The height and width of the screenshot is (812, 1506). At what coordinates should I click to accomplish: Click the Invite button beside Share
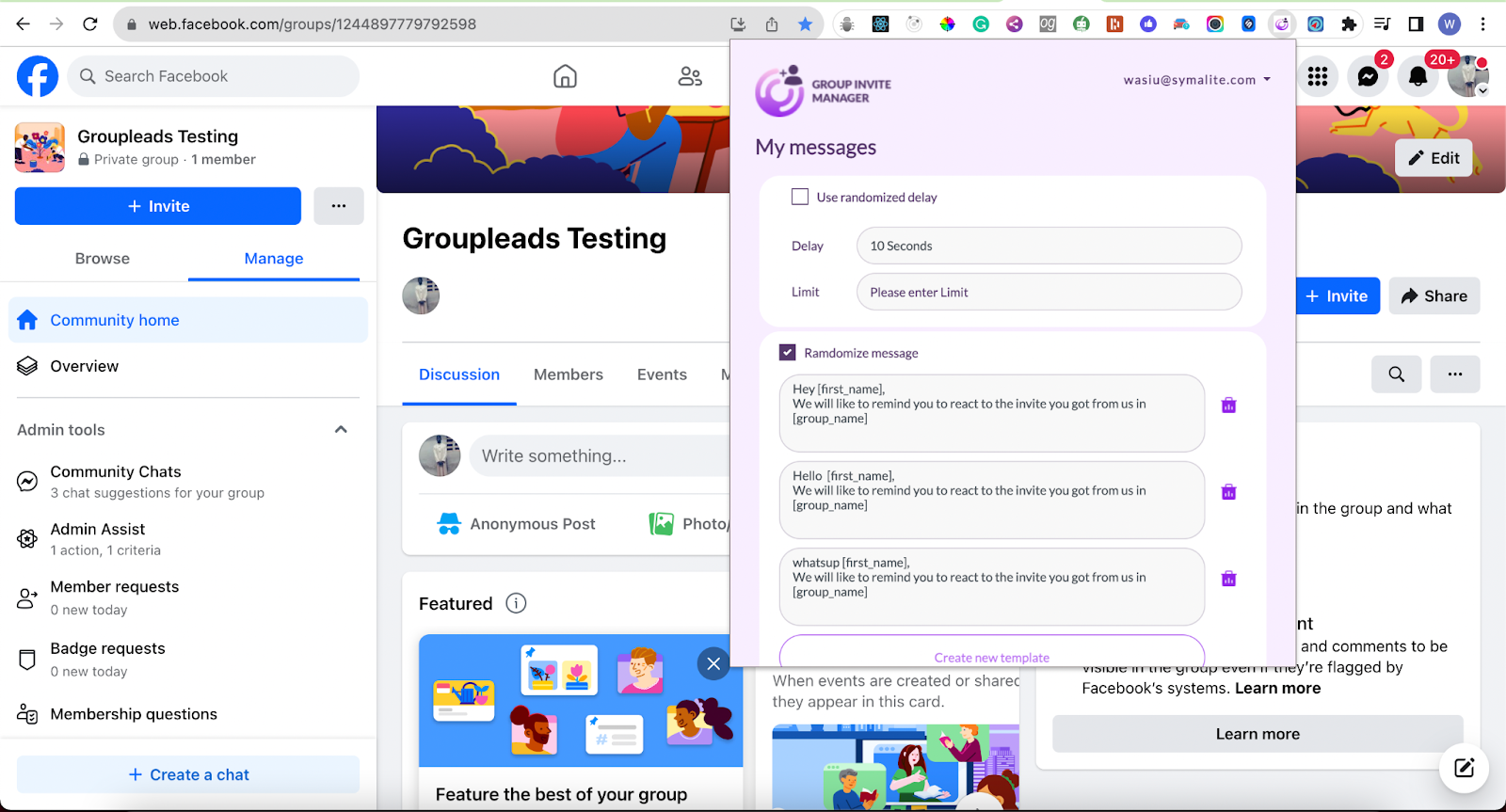1338,296
